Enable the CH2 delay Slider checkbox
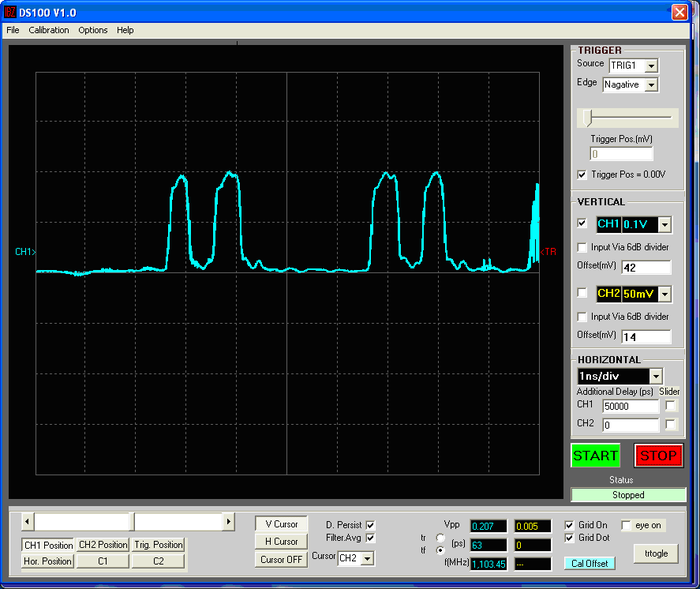The height and width of the screenshot is (589, 700). point(670,424)
